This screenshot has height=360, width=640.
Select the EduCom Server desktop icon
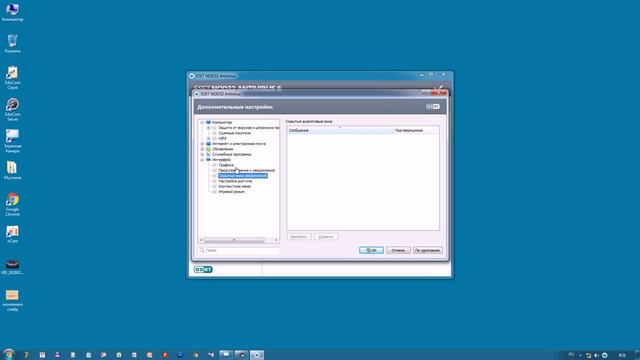click(12, 109)
